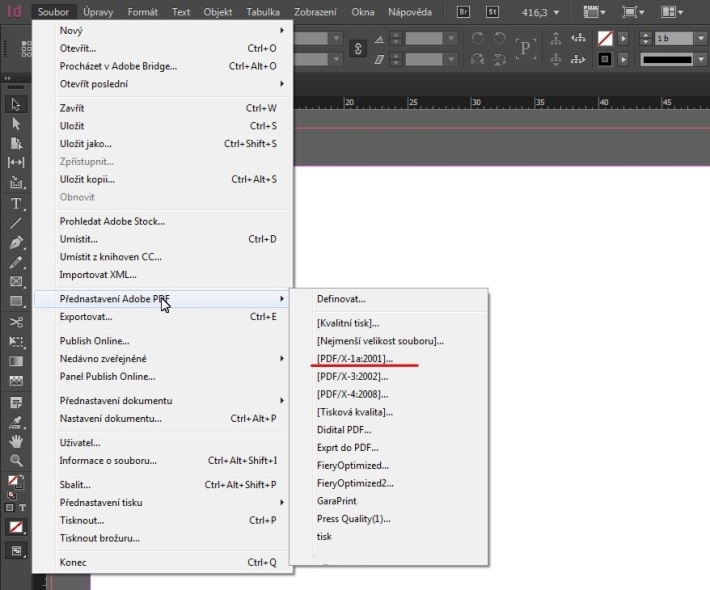This screenshot has width=710, height=590.
Task: Select the Hand tool
Action: pyautogui.click(x=16, y=441)
